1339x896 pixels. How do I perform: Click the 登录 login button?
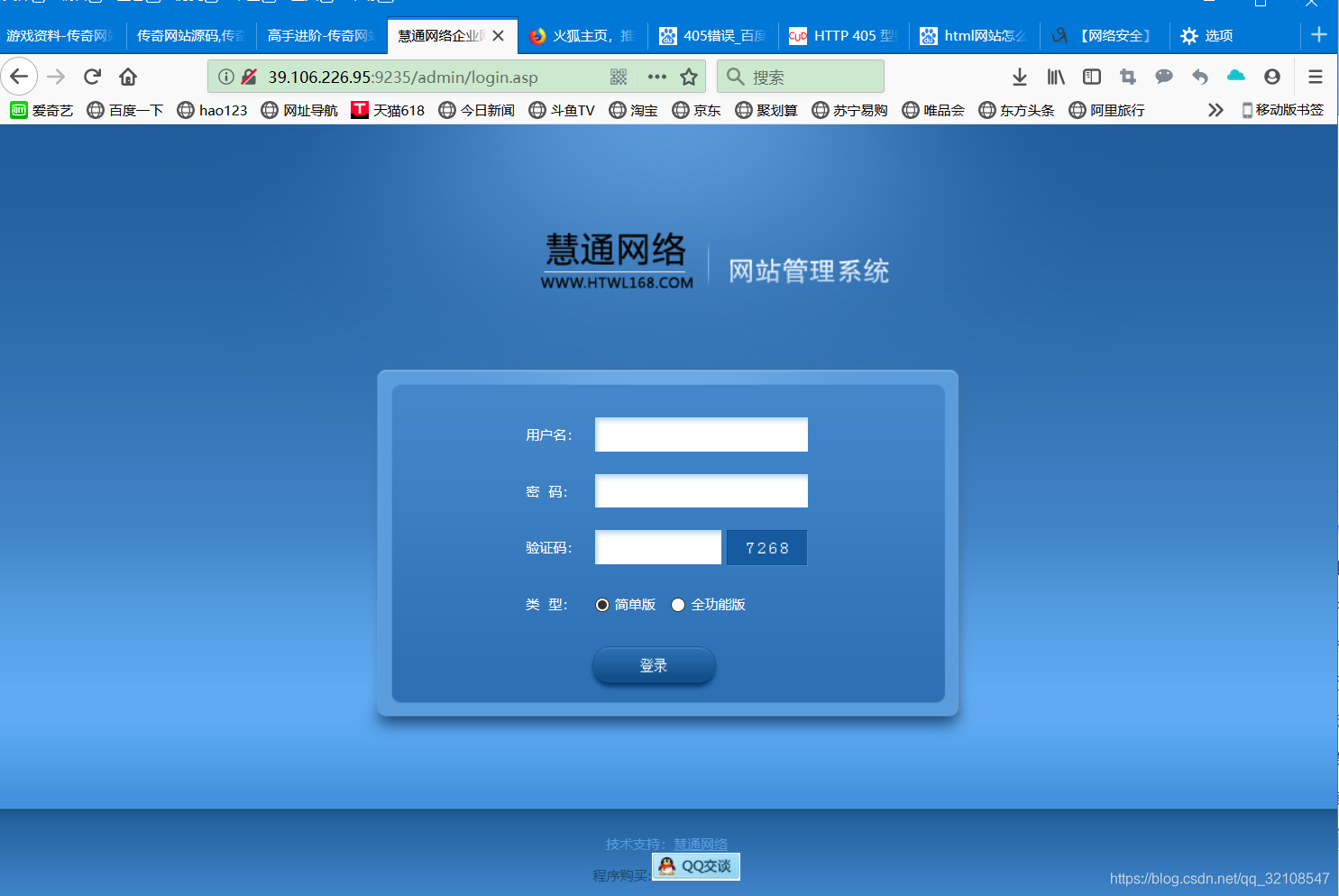coord(654,665)
